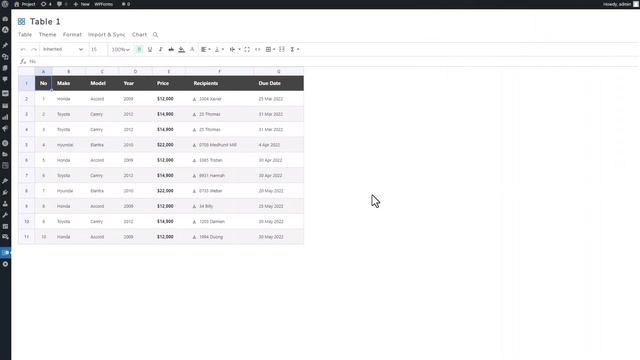Click the Due Date header cell
640x360 pixels.
point(278,83)
